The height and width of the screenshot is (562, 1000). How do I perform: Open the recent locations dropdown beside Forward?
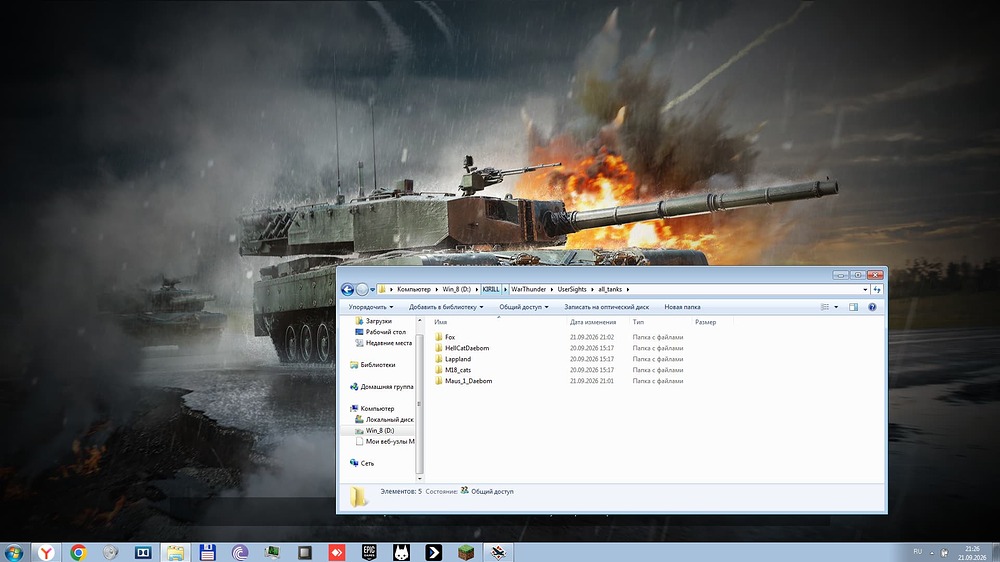[372, 290]
